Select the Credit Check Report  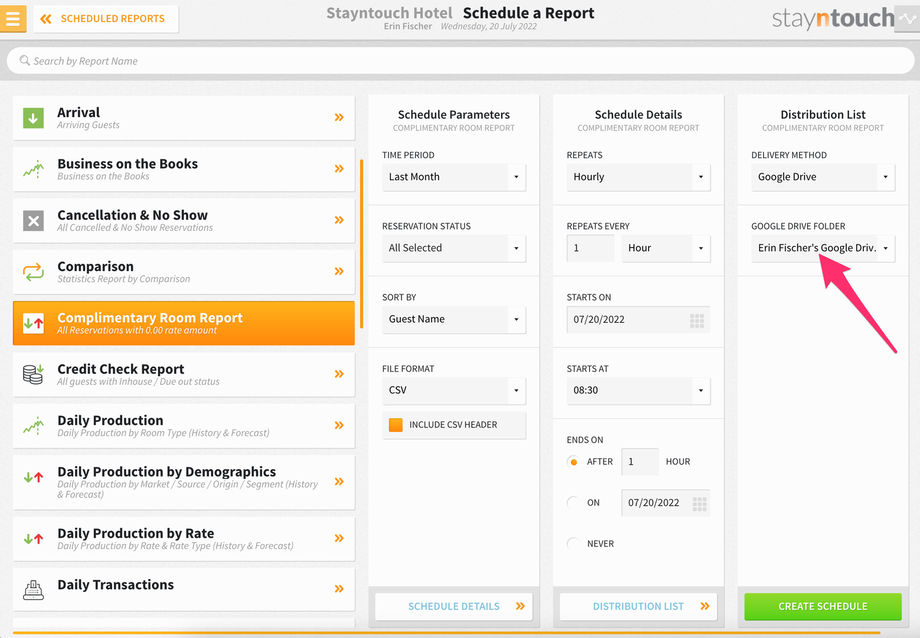[x=184, y=374]
